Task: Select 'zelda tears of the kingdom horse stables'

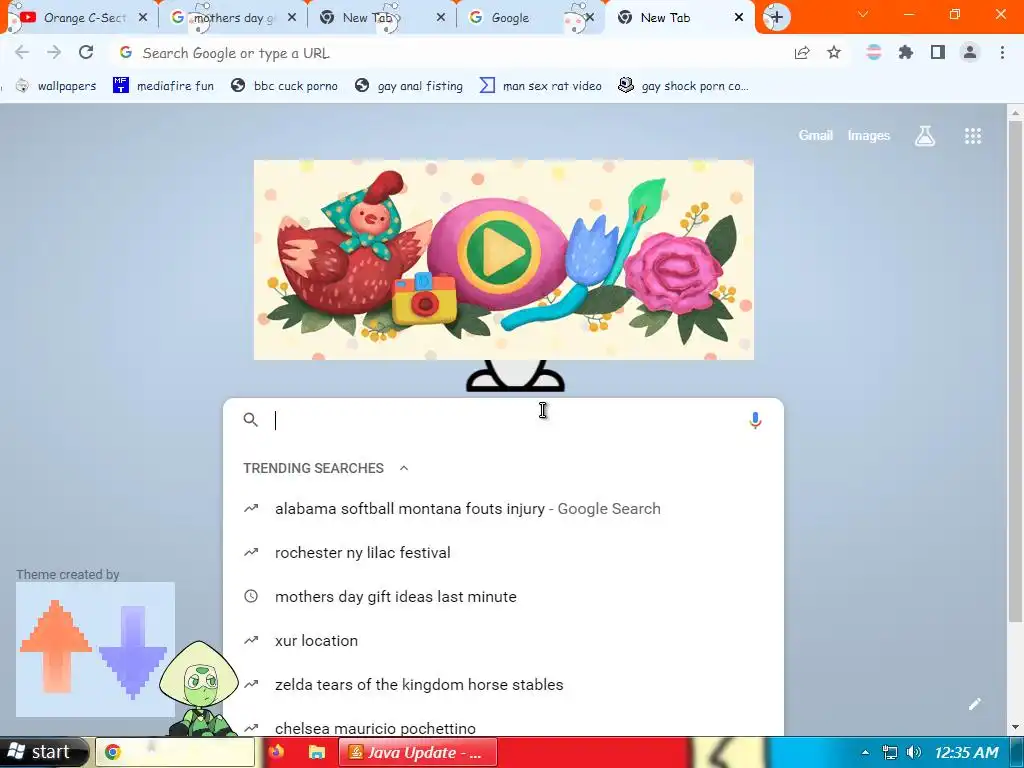Action: (503, 684)
